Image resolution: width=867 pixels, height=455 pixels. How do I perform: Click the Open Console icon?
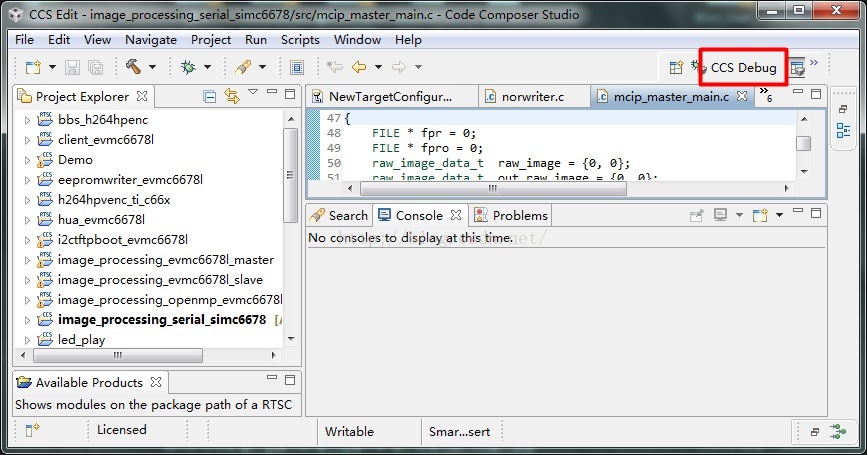(x=760, y=215)
